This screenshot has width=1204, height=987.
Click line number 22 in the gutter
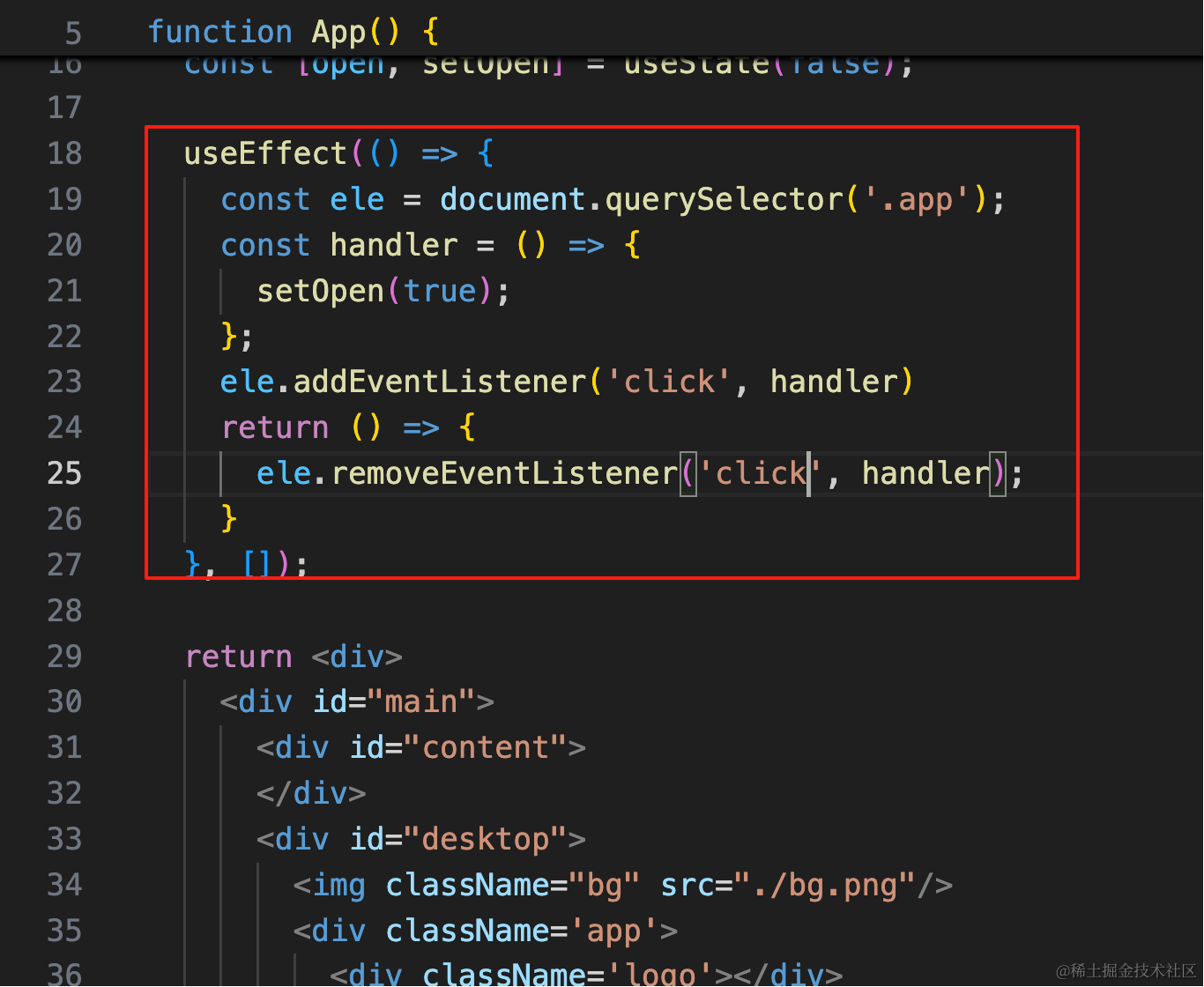[64, 337]
